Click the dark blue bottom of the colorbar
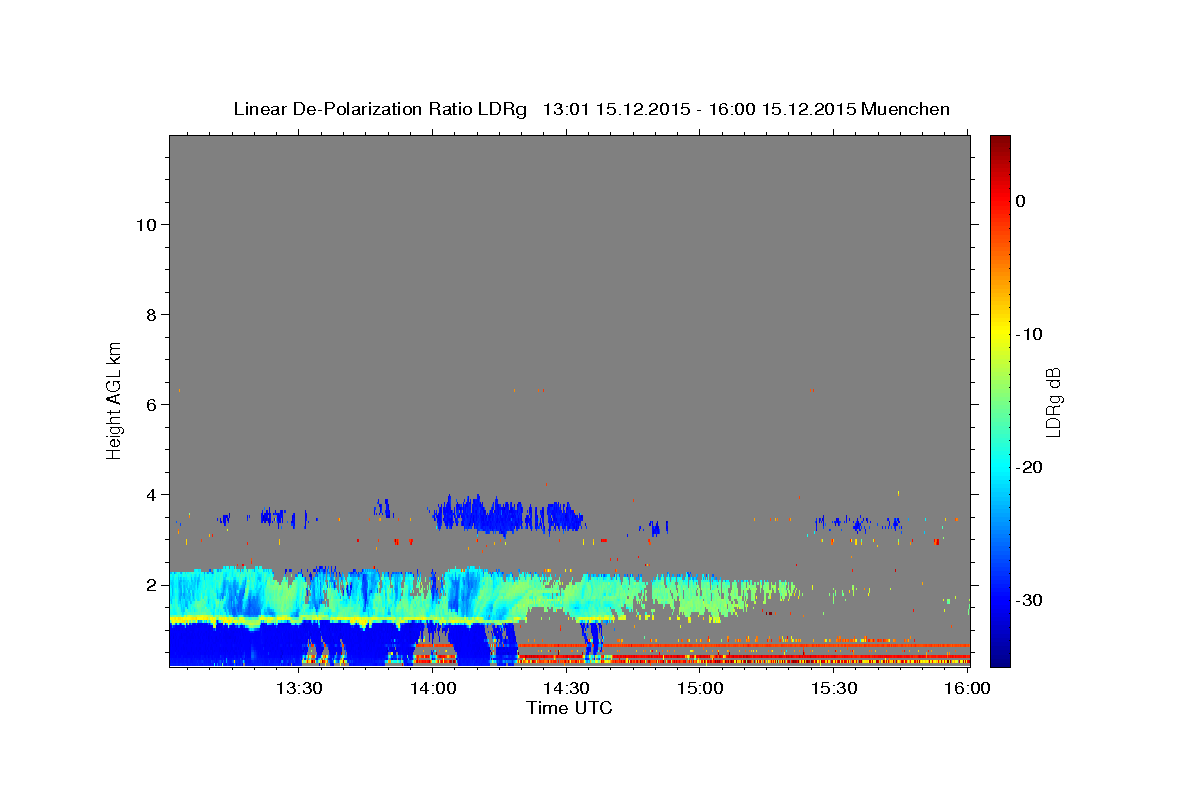1200x800 pixels. [x=1000, y=655]
